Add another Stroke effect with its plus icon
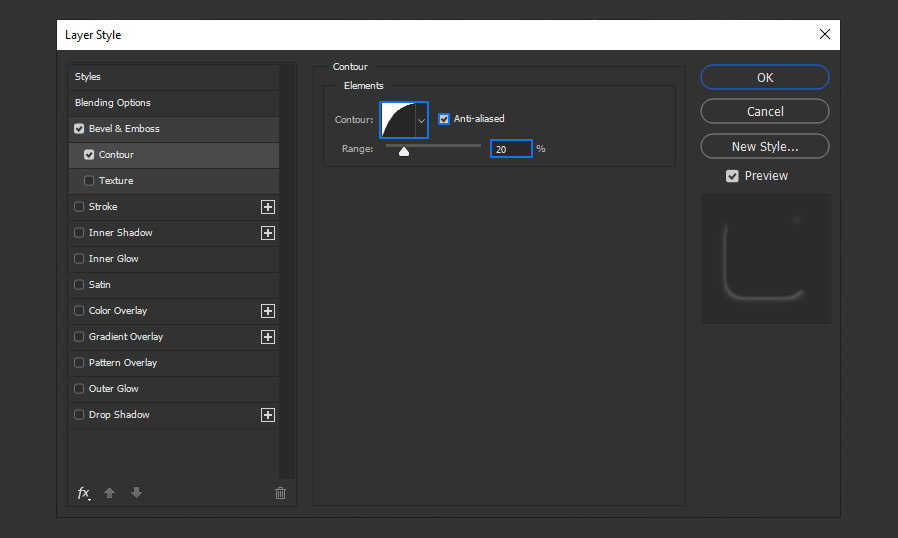This screenshot has height=538, width=898. click(267, 207)
